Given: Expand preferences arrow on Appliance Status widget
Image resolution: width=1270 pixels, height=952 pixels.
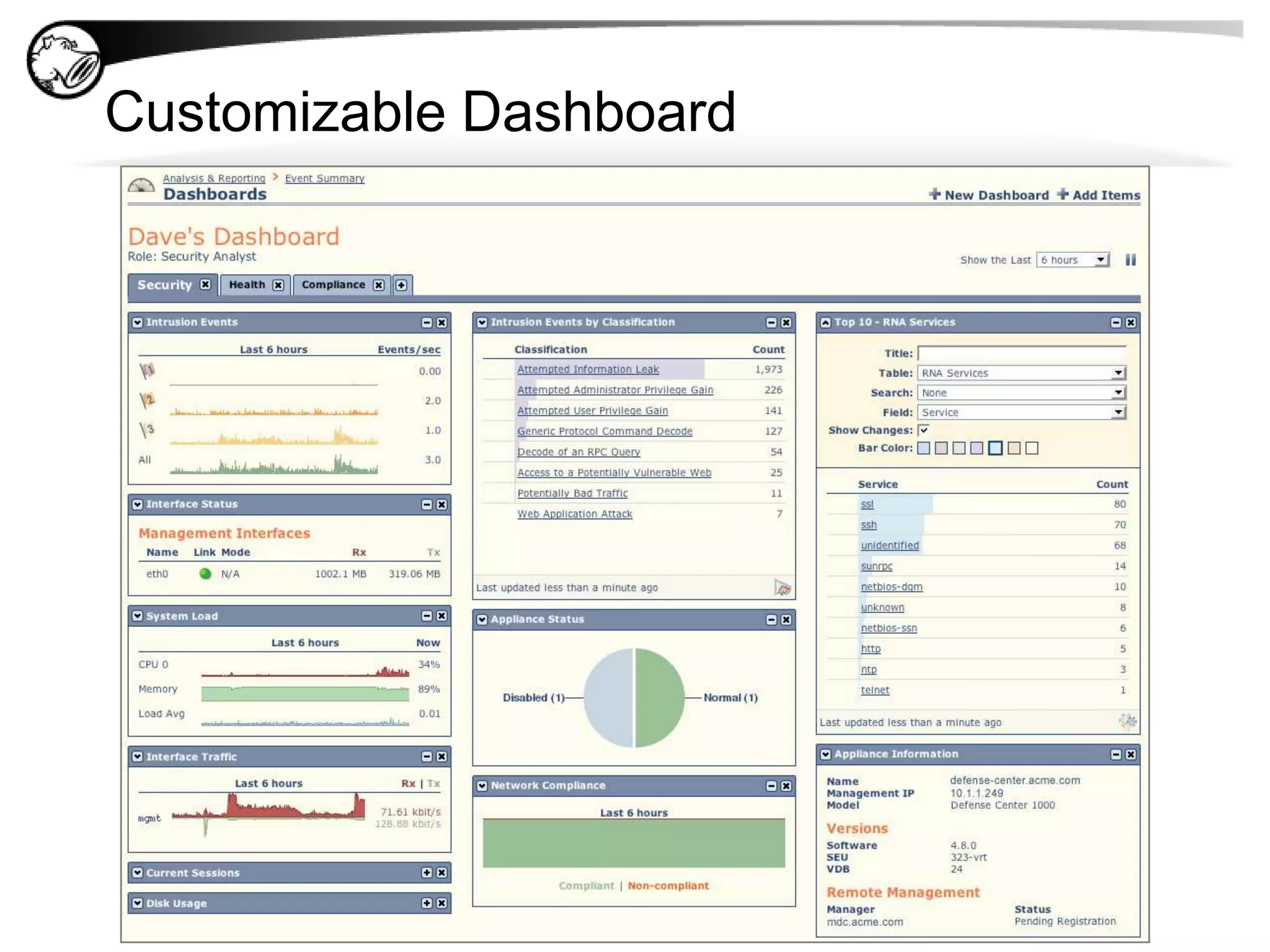Looking at the screenshot, I should (482, 620).
